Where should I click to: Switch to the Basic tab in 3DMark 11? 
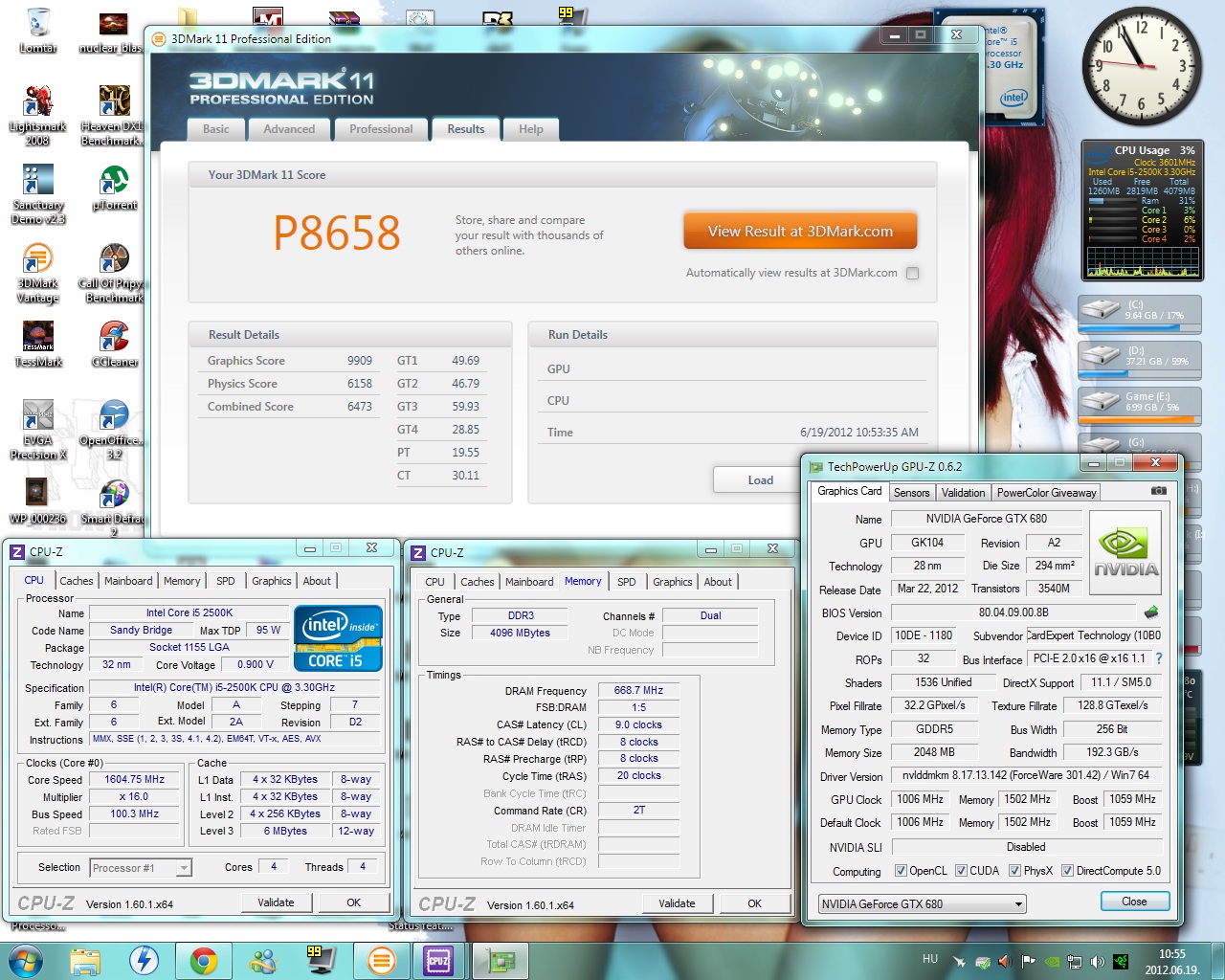click(x=216, y=129)
